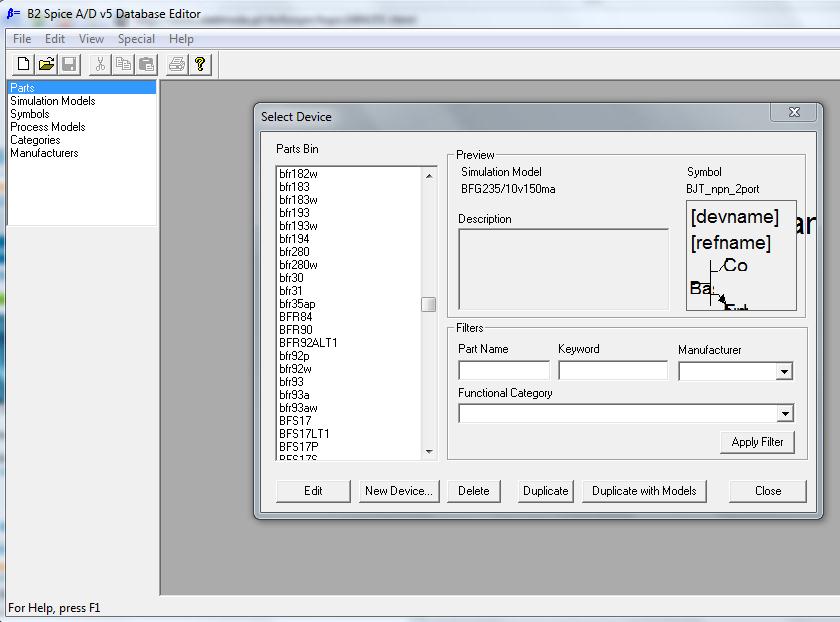This screenshot has height=622, width=840.
Task: Open the View menu
Action: (x=91, y=39)
